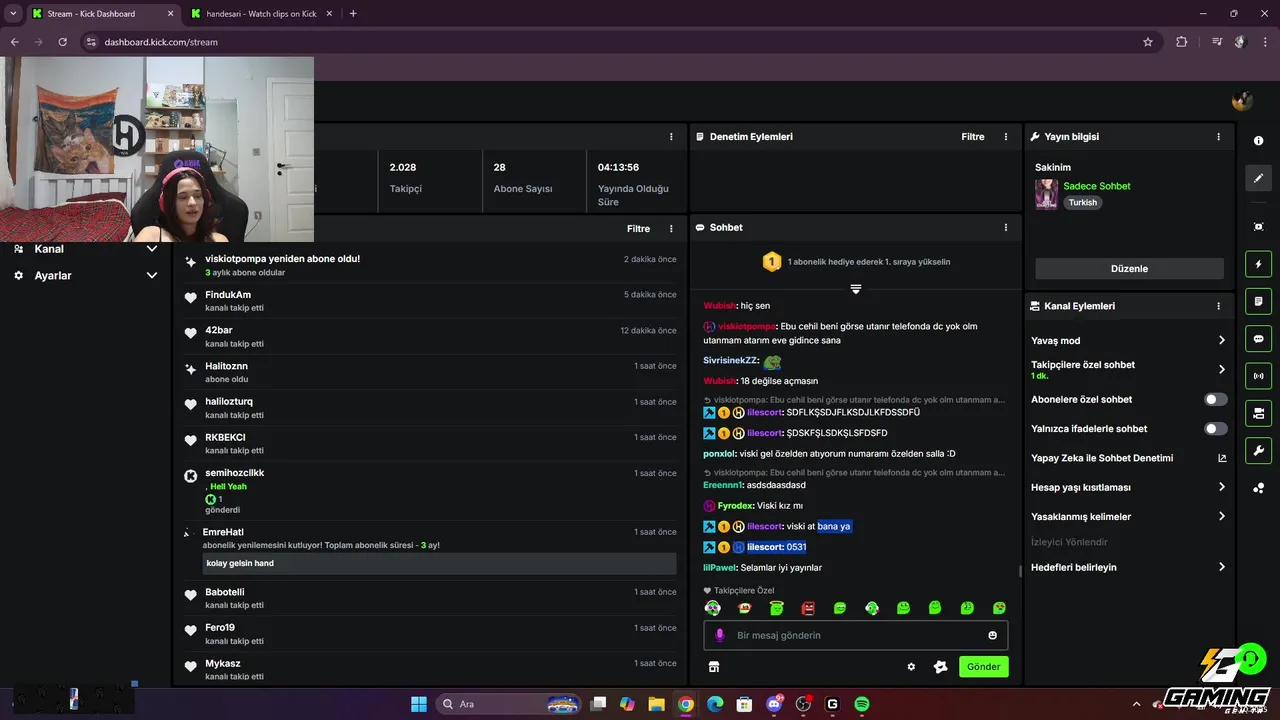This screenshot has width=1280, height=720.
Task: Click the Turkish language tag
Action: 1082,202
